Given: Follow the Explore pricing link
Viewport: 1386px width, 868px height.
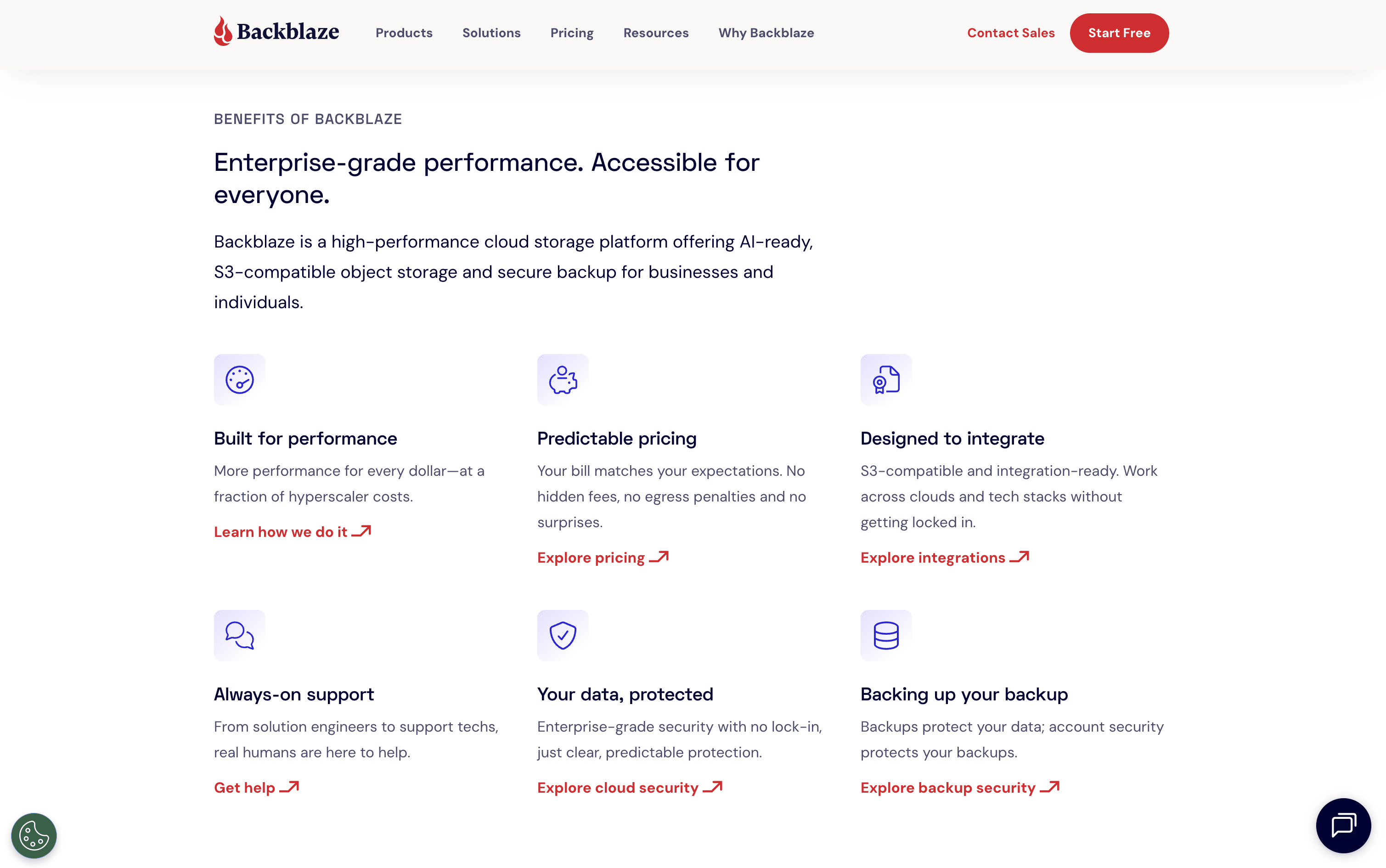Looking at the screenshot, I should 603,558.
